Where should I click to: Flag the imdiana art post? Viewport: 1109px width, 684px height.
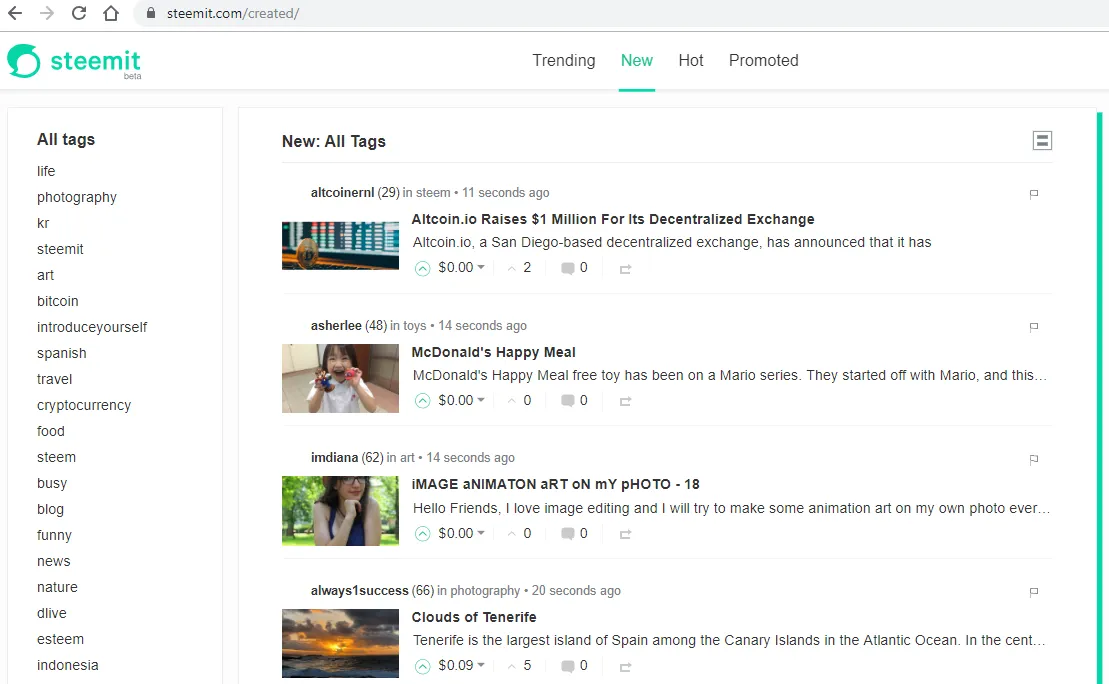coord(1033,459)
